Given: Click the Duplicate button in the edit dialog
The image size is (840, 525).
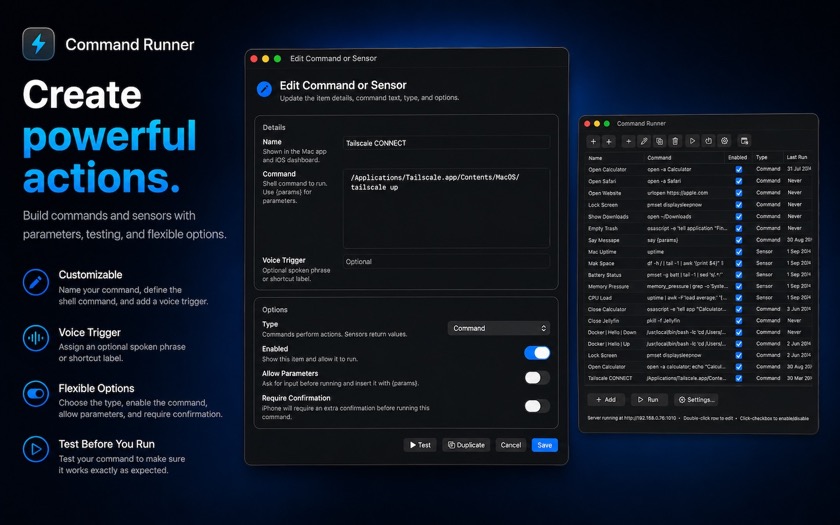Looking at the screenshot, I should tap(466, 445).
